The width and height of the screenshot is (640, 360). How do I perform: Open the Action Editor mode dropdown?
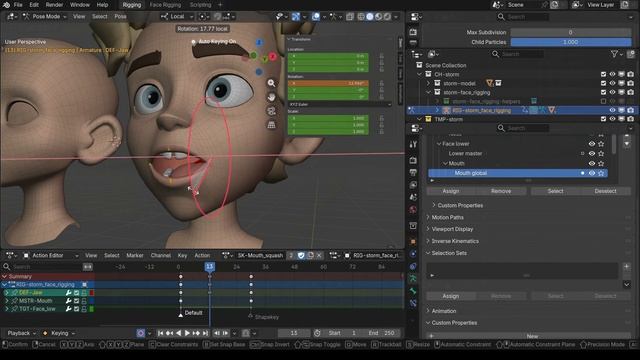pos(50,256)
